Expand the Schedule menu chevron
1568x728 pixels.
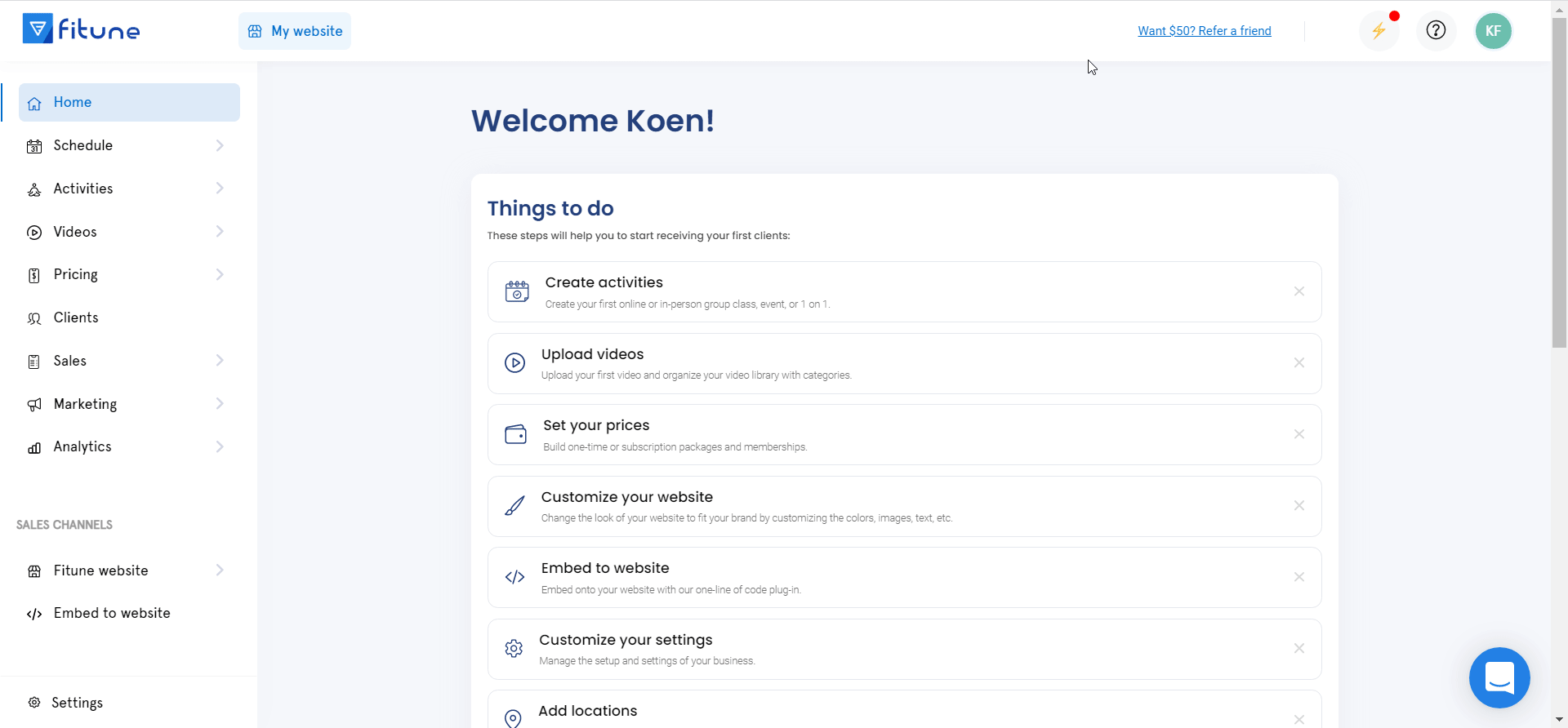tap(220, 145)
